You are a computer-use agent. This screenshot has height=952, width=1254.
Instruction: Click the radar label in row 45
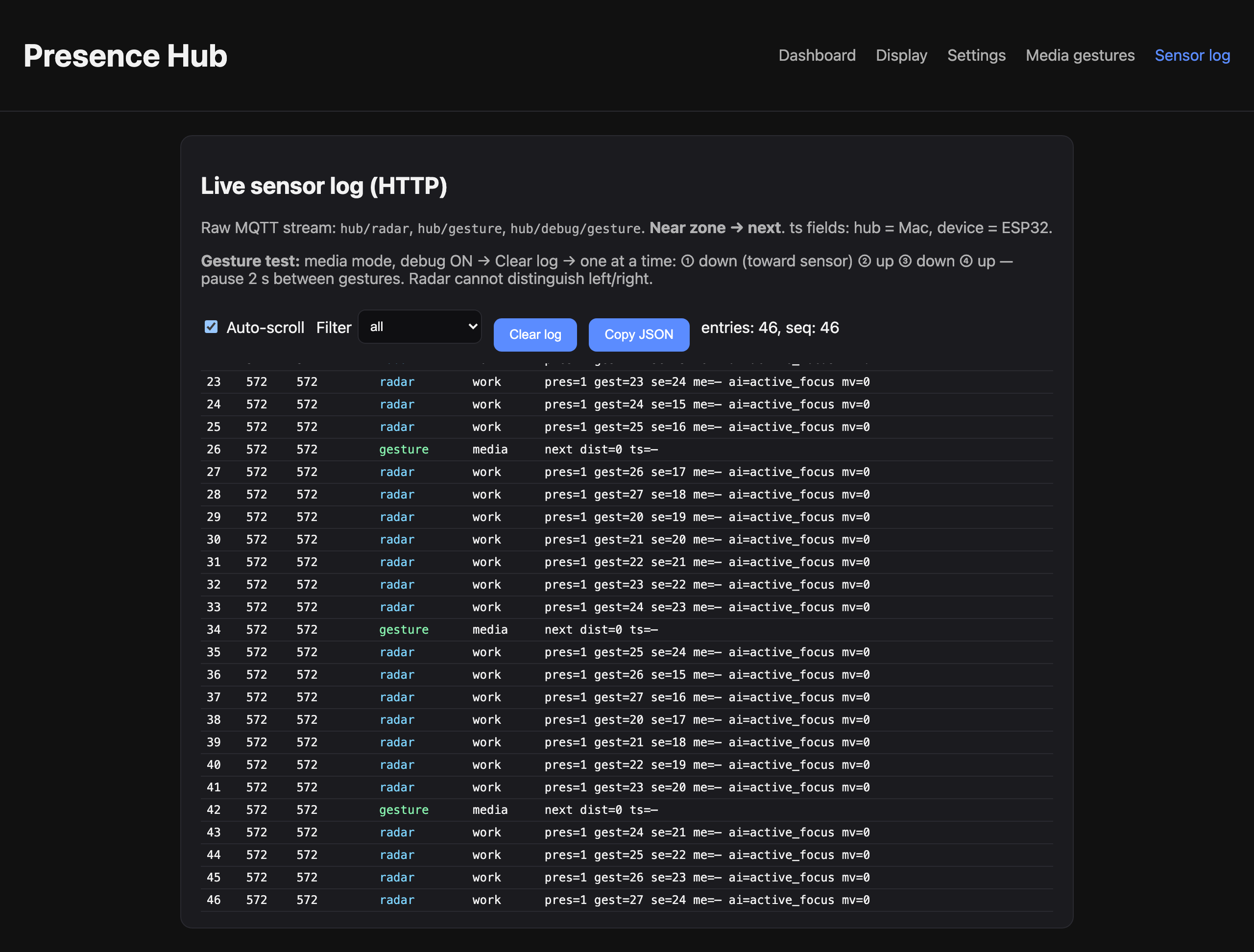click(397, 878)
